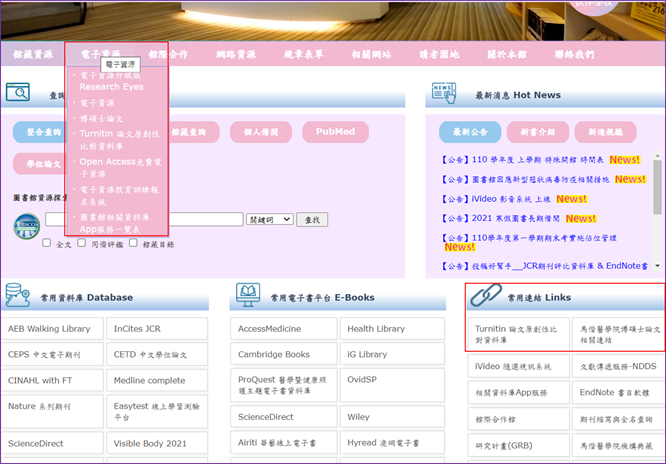This screenshot has height=464, width=666.
Task: Open 文獻傳遞服務-NDDS link
Action: click(x=618, y=366)
